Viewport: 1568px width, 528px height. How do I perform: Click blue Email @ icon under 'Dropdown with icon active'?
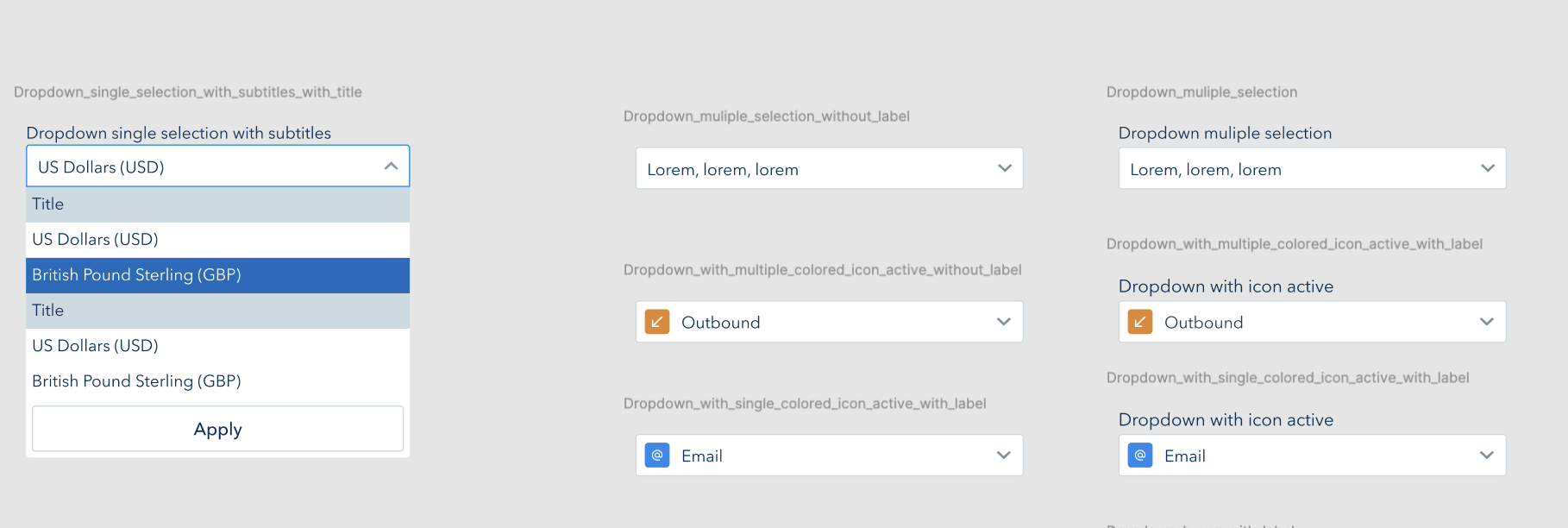pos(1140,456)
